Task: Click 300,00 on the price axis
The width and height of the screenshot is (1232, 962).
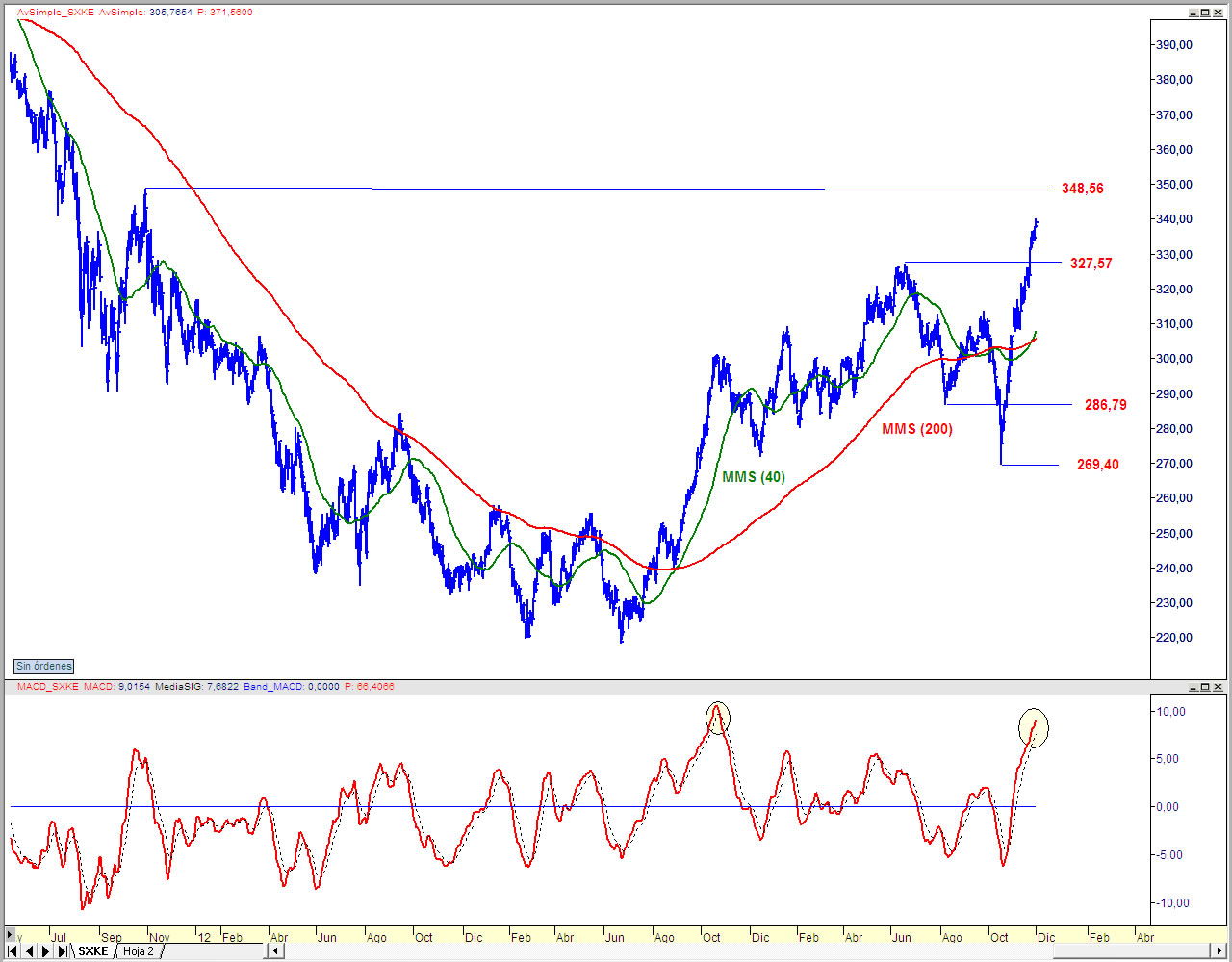Action: 1173,359
